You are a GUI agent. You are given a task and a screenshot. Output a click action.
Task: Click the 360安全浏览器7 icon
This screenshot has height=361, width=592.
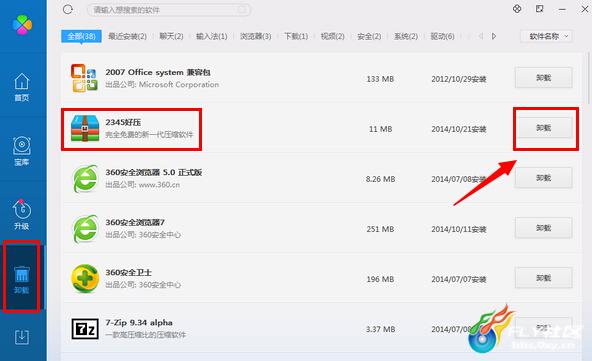(85, 228)
